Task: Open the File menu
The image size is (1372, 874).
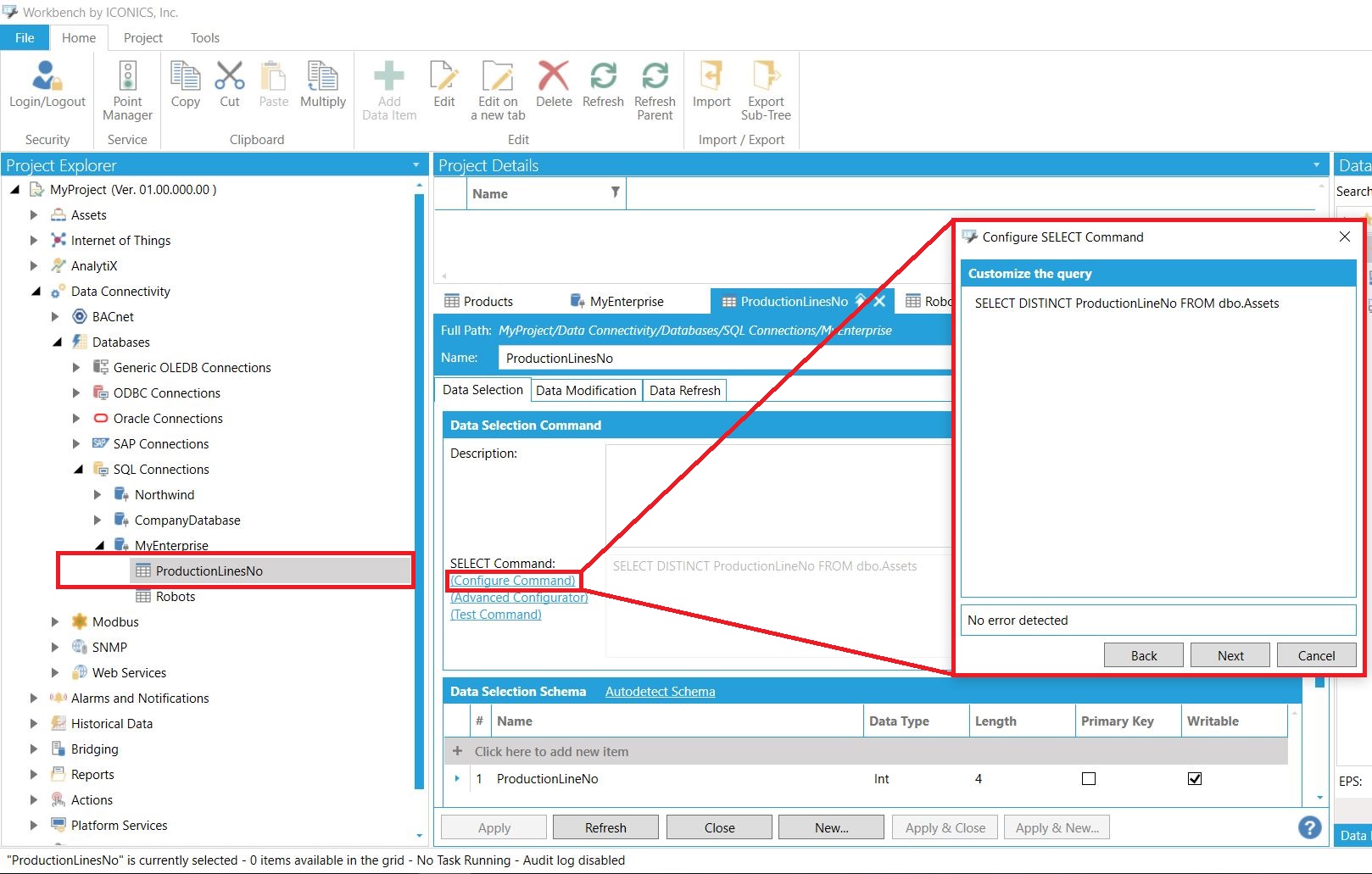Action: (x=25, y=37)
